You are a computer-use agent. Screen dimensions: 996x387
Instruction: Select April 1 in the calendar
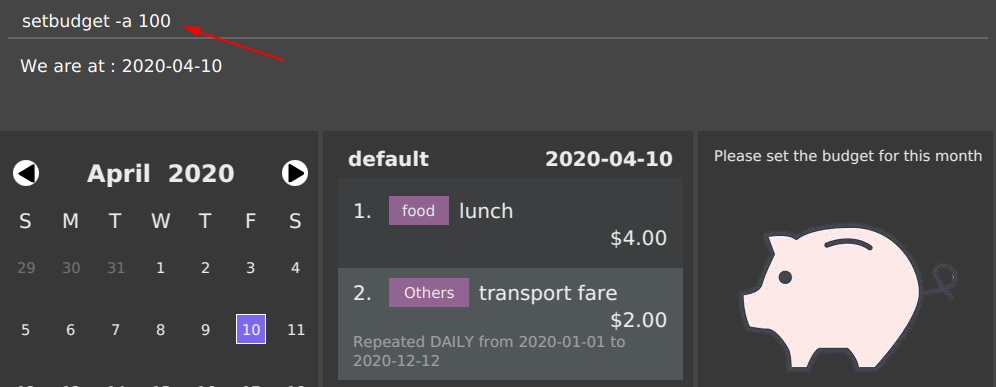point(161,268)
